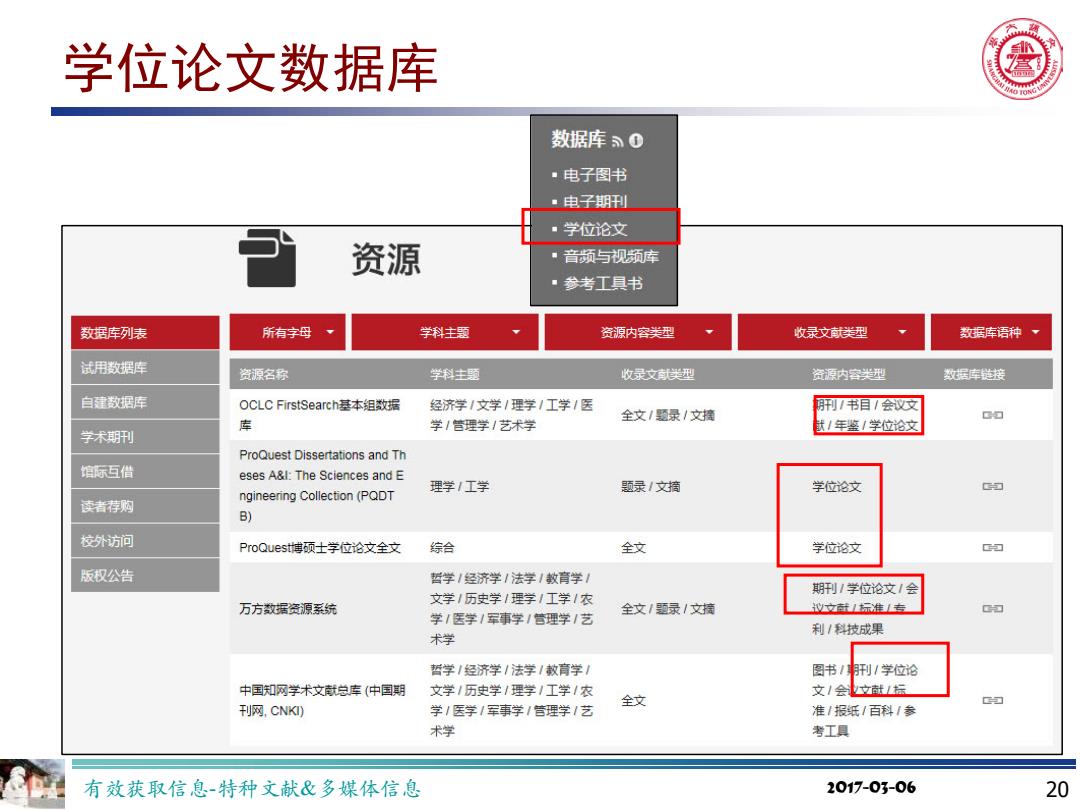Click the RSS feed icon beside 数据库

(x=617, y=142)
